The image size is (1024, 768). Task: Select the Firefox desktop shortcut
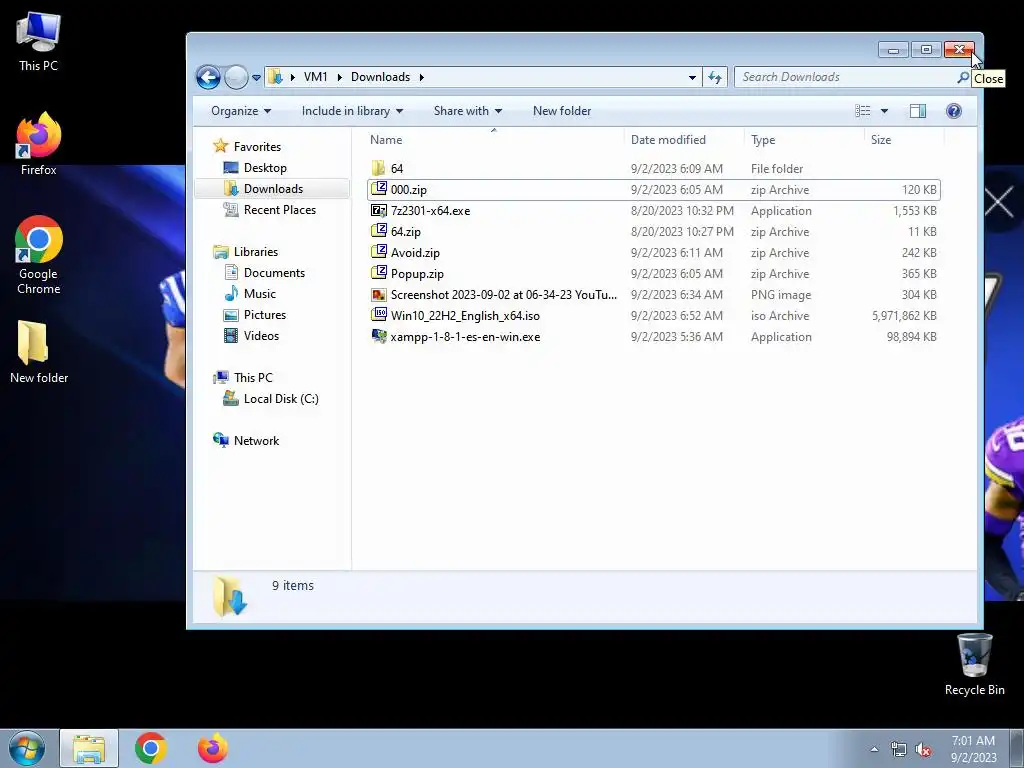tap(38, 144)
